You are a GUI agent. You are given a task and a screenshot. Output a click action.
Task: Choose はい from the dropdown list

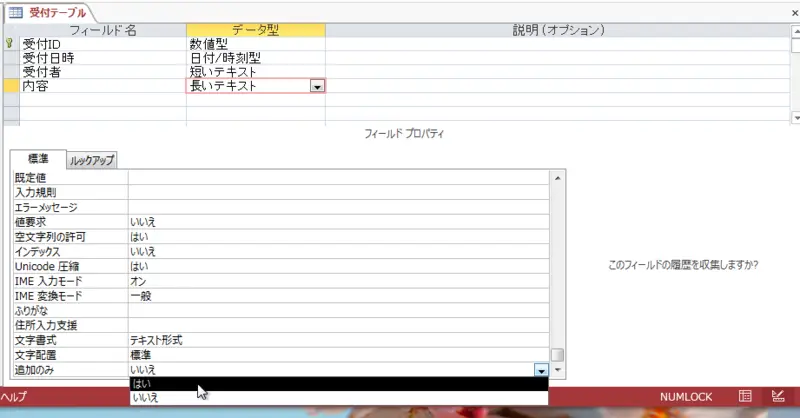[x=340, y=384]
